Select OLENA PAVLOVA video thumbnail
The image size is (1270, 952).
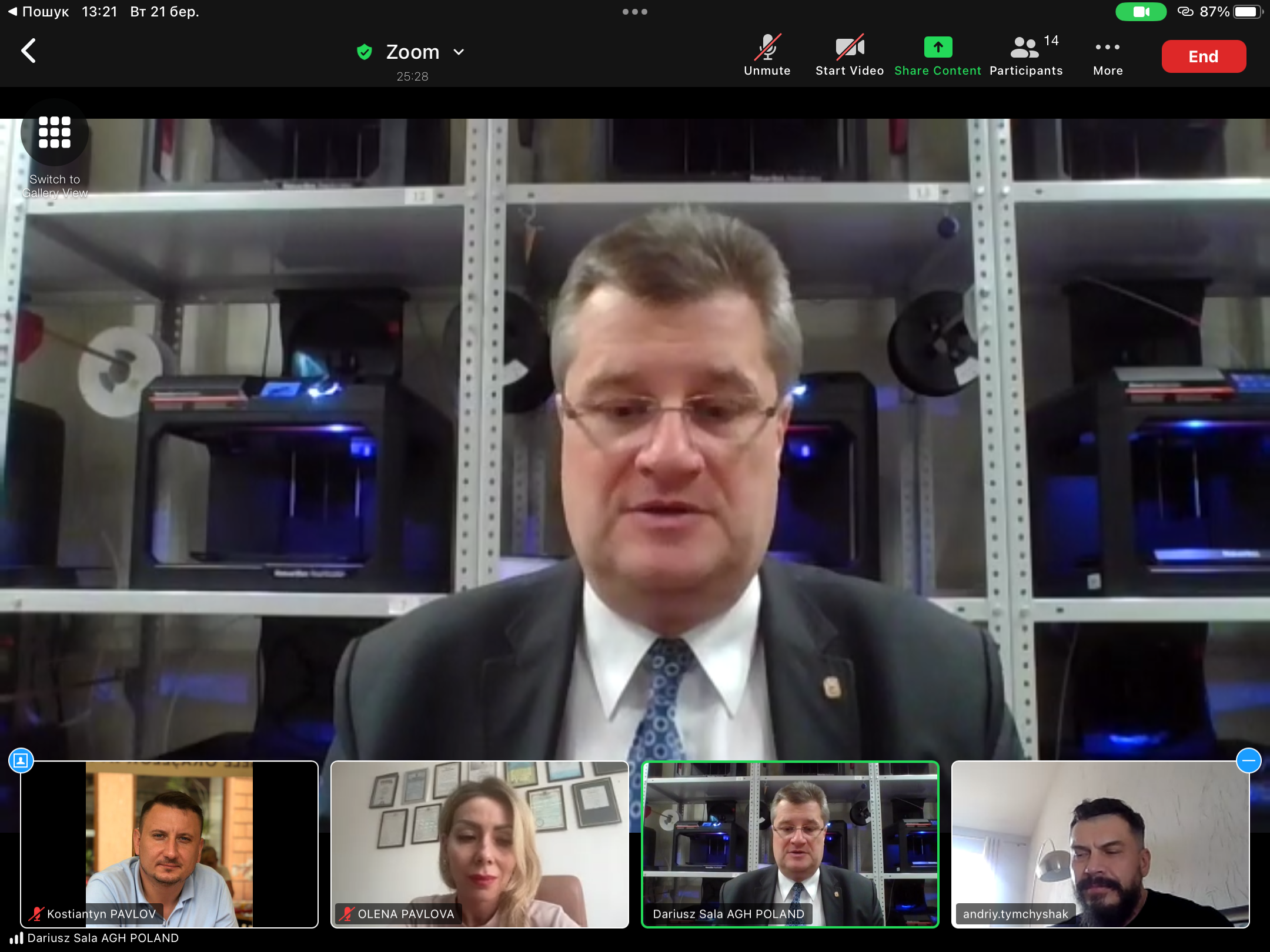click(x=479, y=844)
